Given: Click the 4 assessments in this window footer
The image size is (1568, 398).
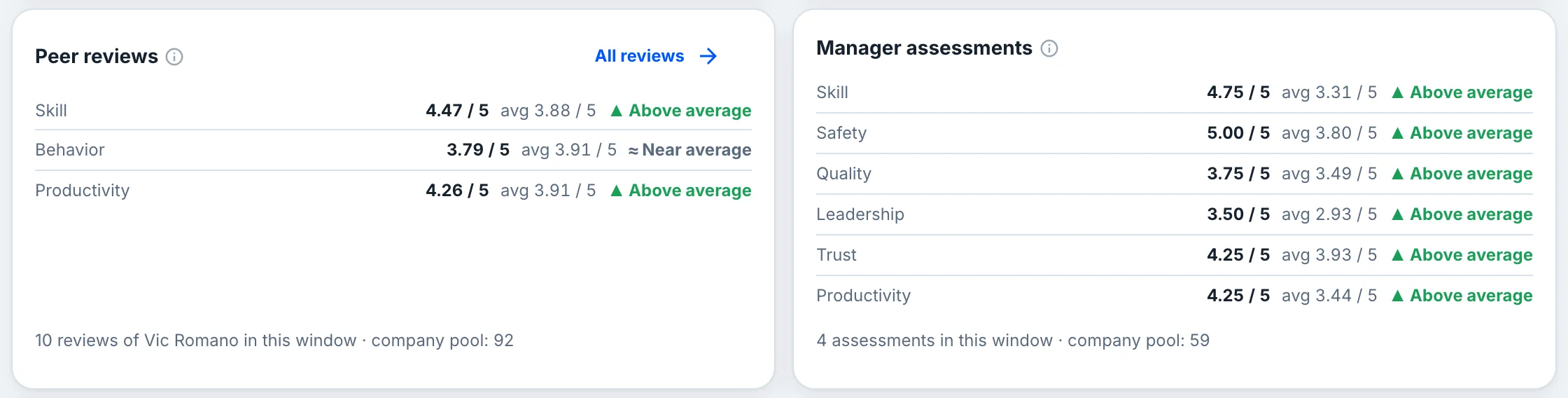Looking at the screenshot, I should point(1013,341).
